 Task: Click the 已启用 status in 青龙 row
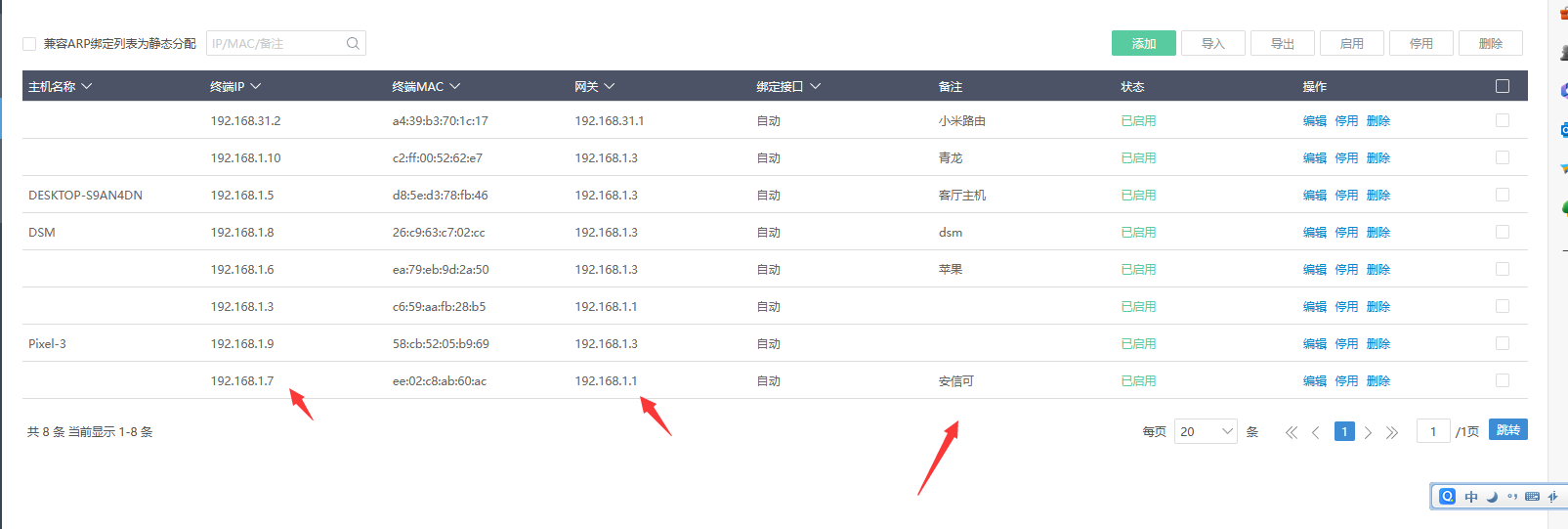point(1138,158)
